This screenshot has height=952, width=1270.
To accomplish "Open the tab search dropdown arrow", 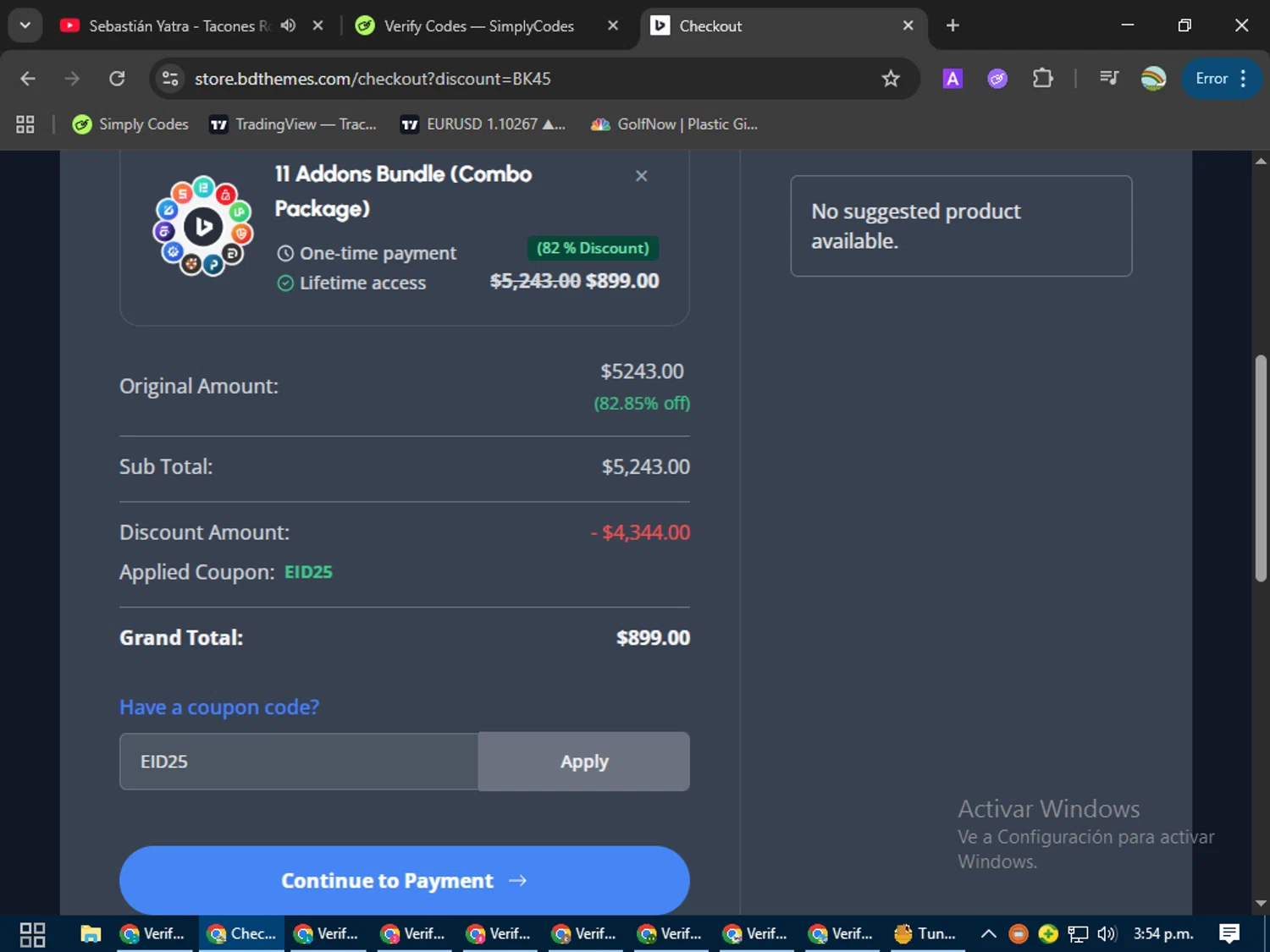I will [25, 25].
